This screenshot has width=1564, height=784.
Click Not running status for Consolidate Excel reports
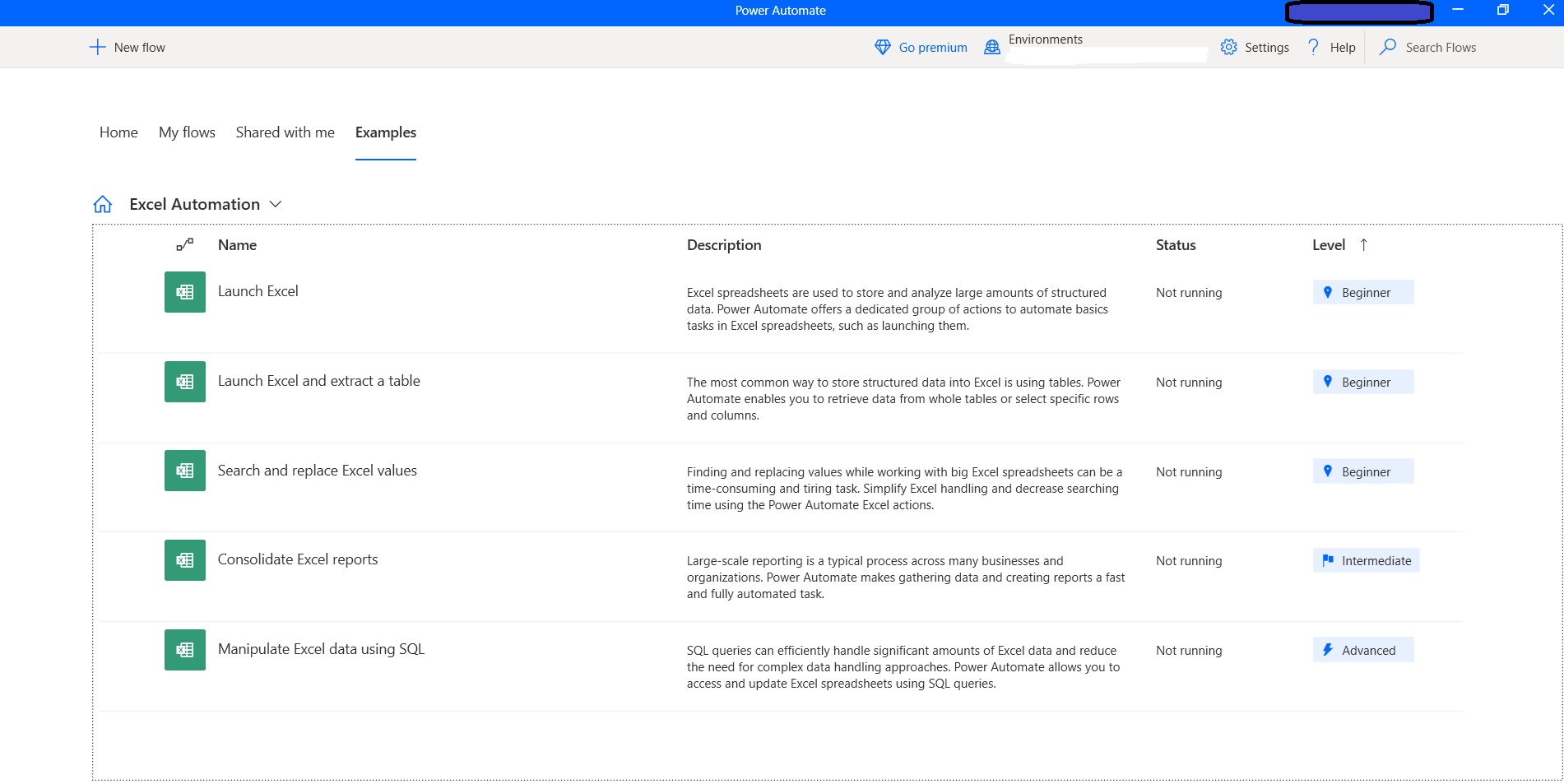[1189, 561]
